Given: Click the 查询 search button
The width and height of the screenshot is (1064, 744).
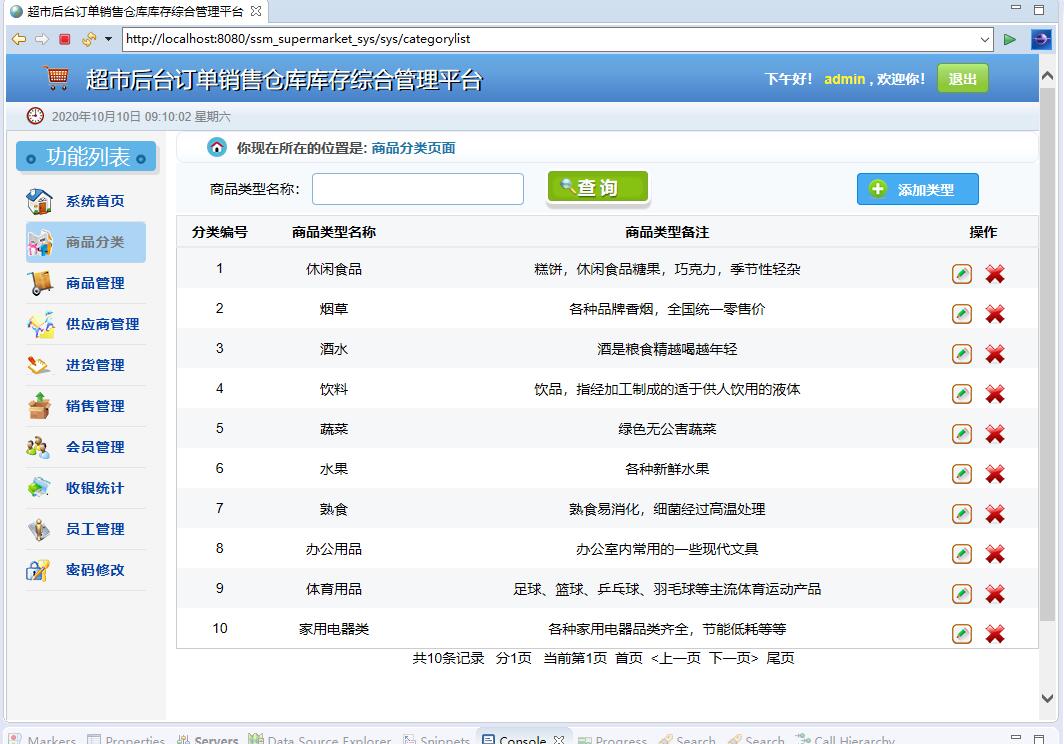Looking at the screenshot, I should (x=597, y=188).
